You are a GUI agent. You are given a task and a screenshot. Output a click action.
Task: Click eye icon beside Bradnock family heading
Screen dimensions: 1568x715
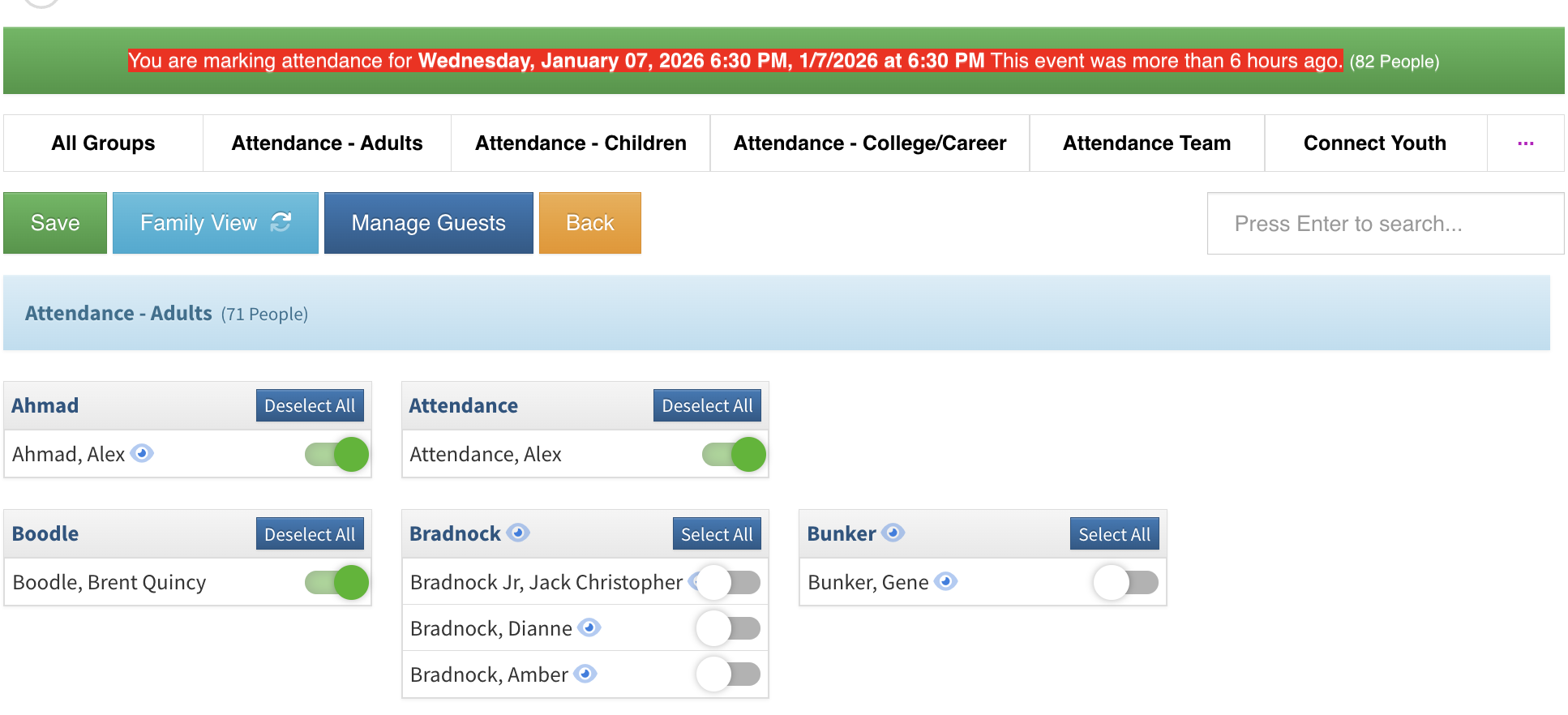coord(518,533)
